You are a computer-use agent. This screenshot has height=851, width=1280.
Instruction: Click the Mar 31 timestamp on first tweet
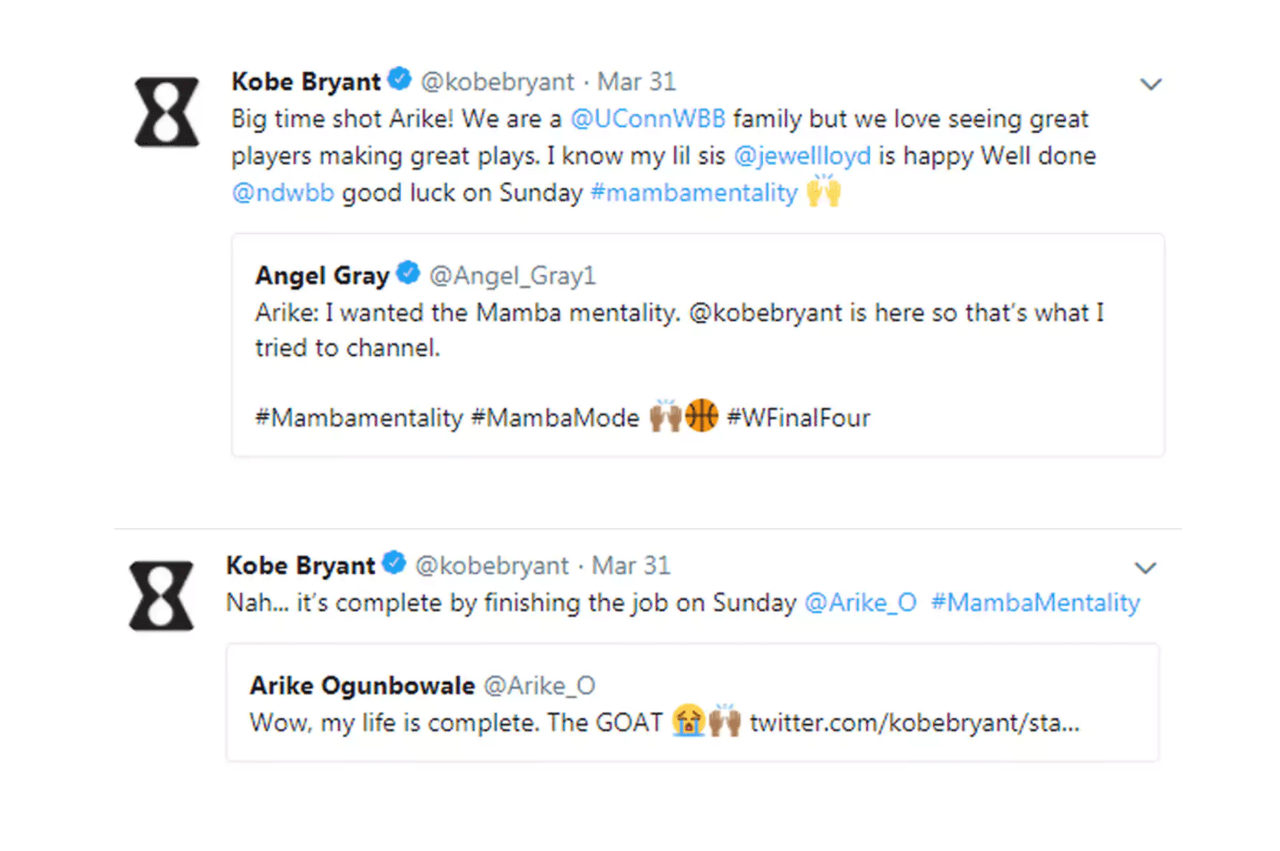636,81
